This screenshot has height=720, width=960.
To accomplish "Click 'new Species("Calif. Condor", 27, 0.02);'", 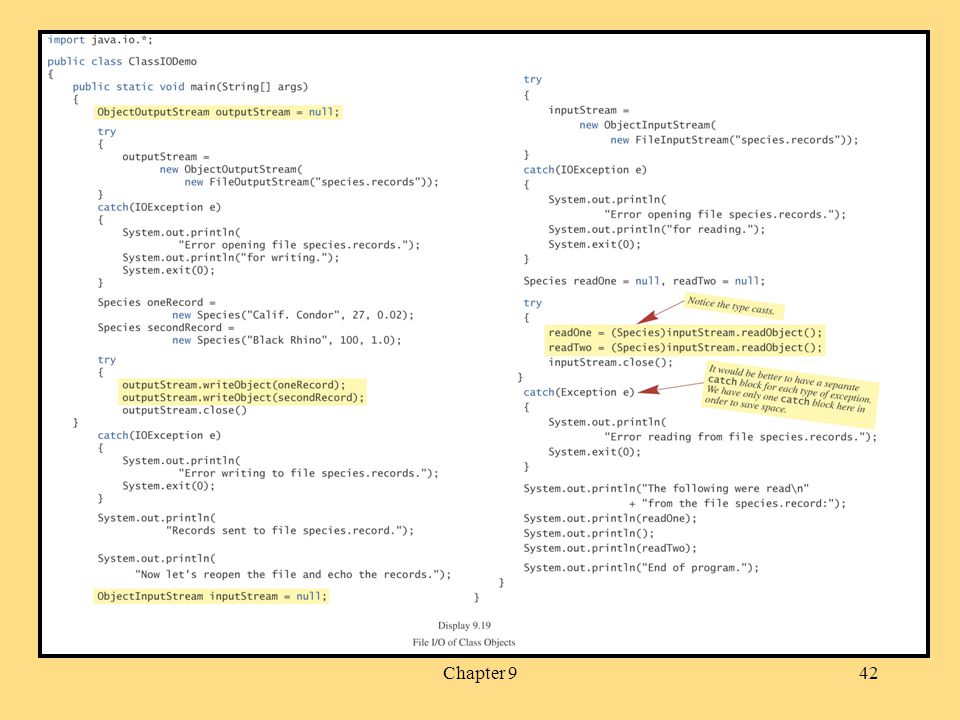I will coord(293,315).
